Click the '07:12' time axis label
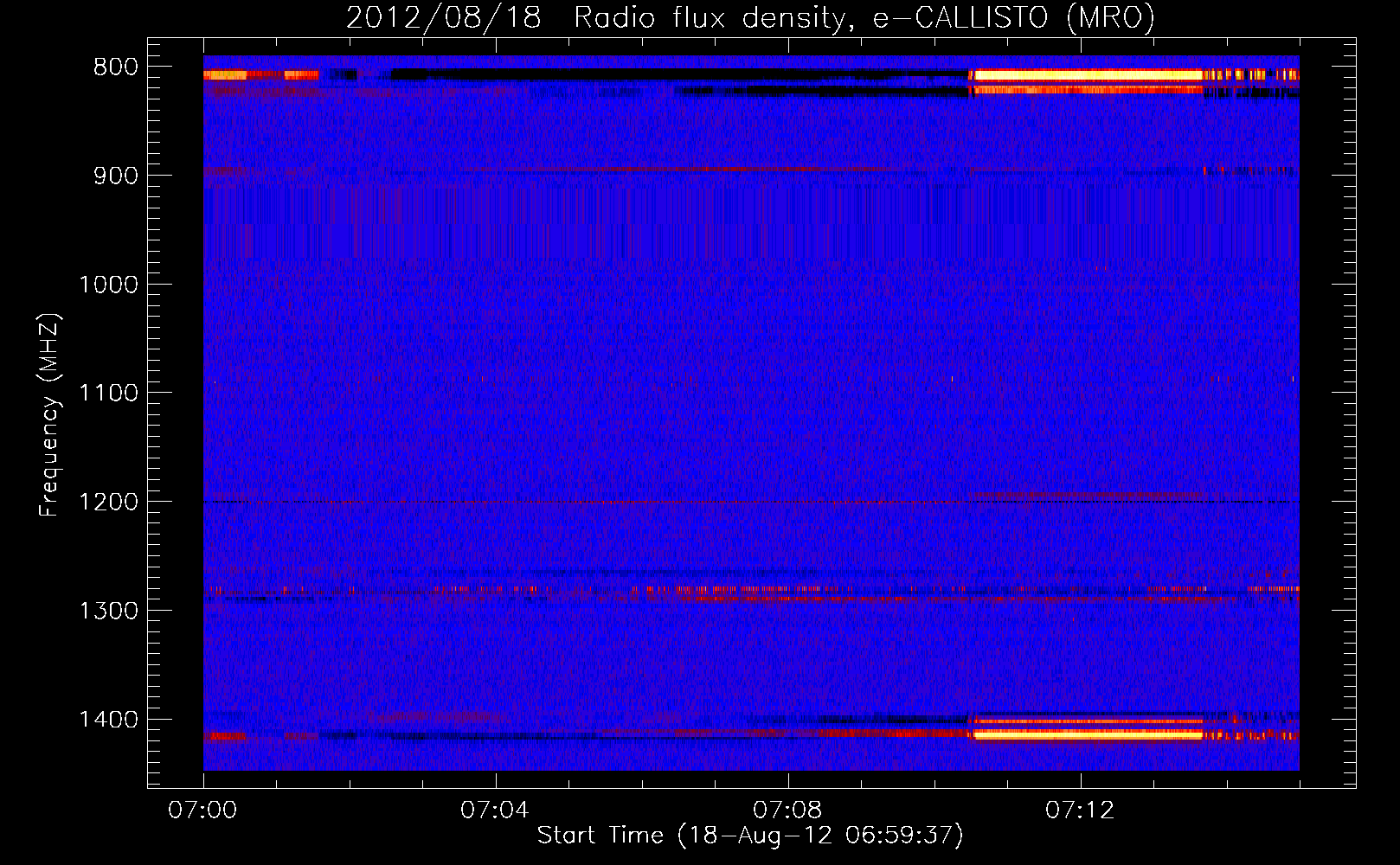Screen dimensions: 1400x865 click(x=1080, y=811)
